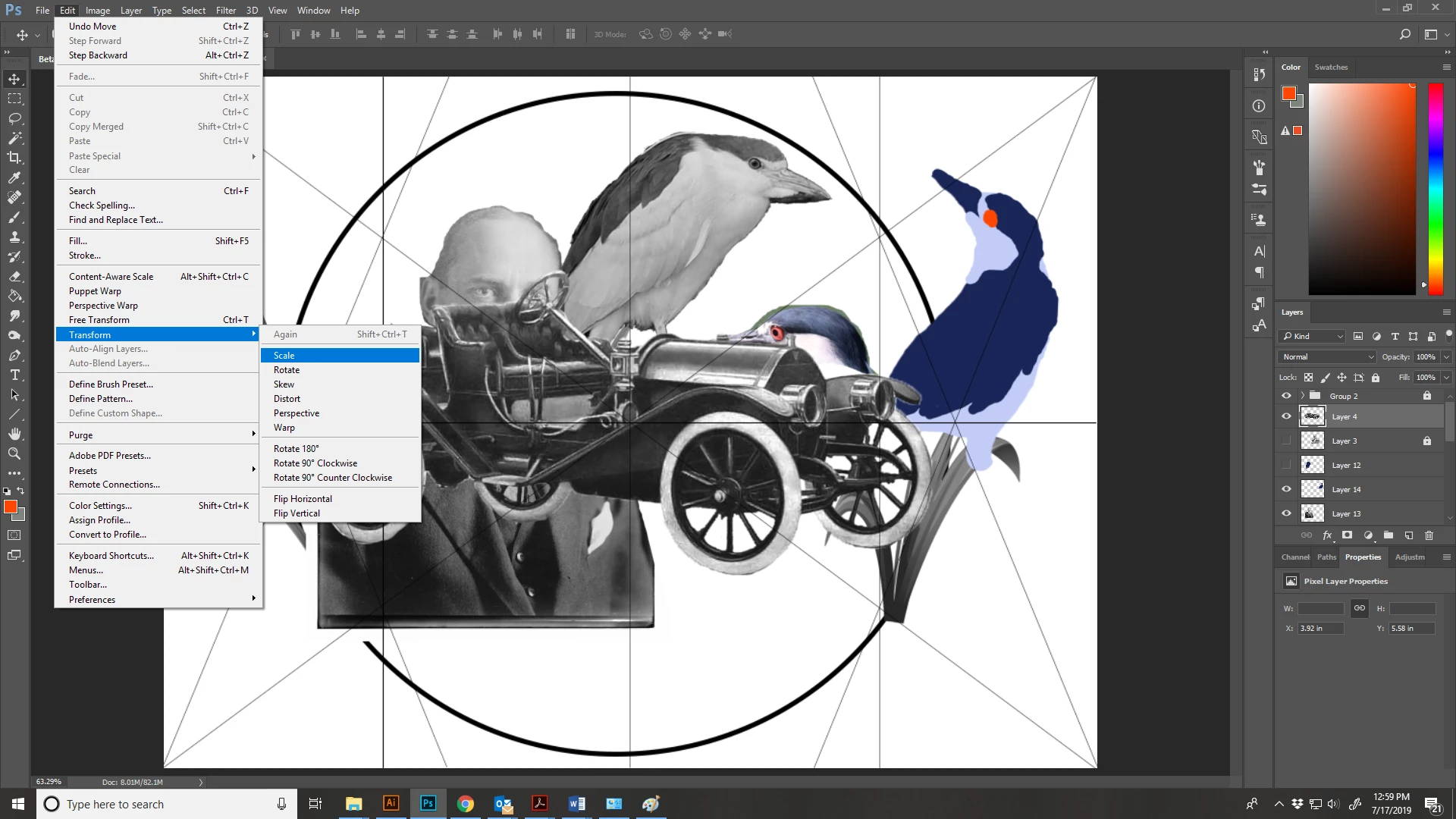The height and width of the screenshot is (819, 1456).
Task: Select the Horizontal Type tool
Action: (14, 375)
